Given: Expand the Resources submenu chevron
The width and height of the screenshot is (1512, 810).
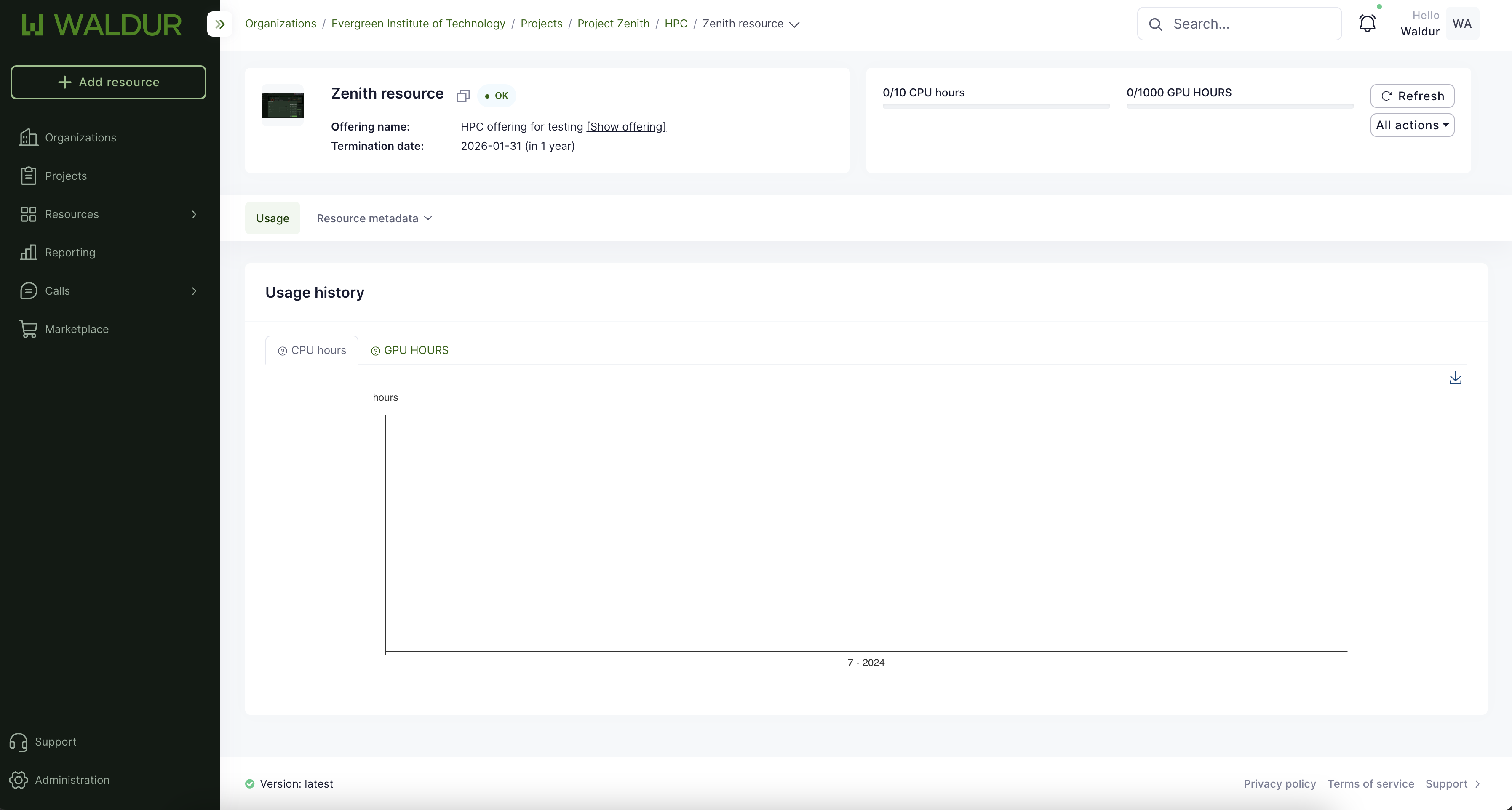Looking at the screenshot, I should coord(194,214).
